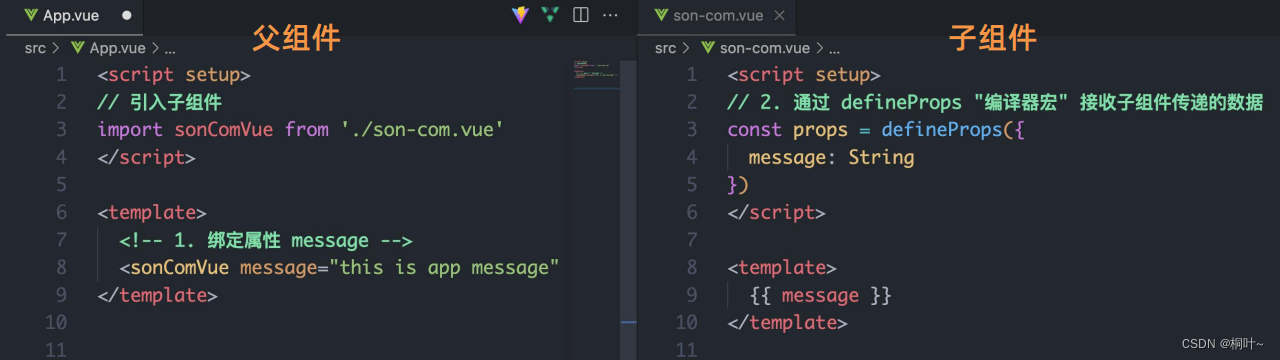Image resolution: width=1280 pixels, height=360 pixels.
Task: Click the Vue icon in App.vue breadcrumb
Action: click(77, 47)
